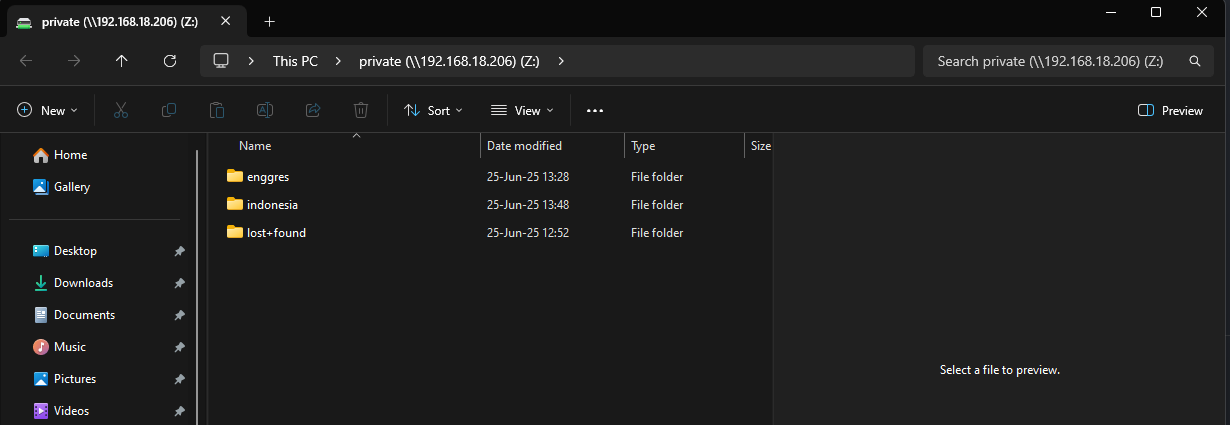Click private (\\192.168.18.206) (Z:) breadcrumb

click(x=449, y=61)
